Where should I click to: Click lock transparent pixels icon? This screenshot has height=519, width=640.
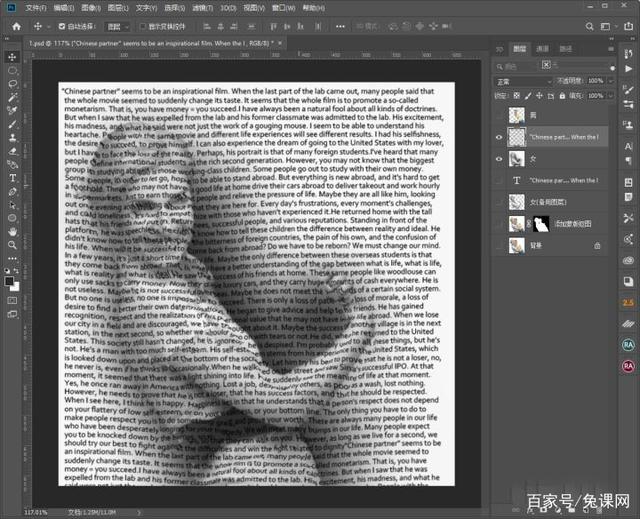pyautogui.click(x=517, y=96)
